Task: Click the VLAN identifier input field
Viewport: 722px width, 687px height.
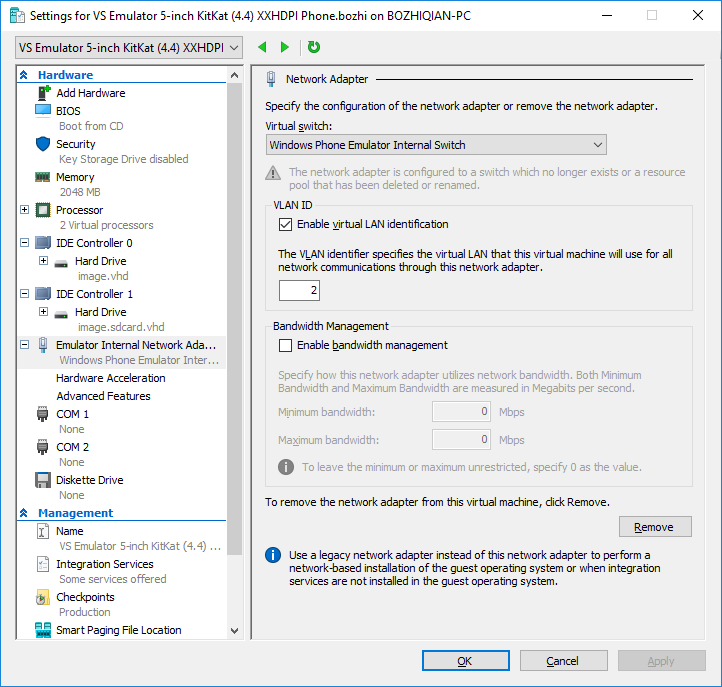Action: pyautogui.click(x=299, y=291)
